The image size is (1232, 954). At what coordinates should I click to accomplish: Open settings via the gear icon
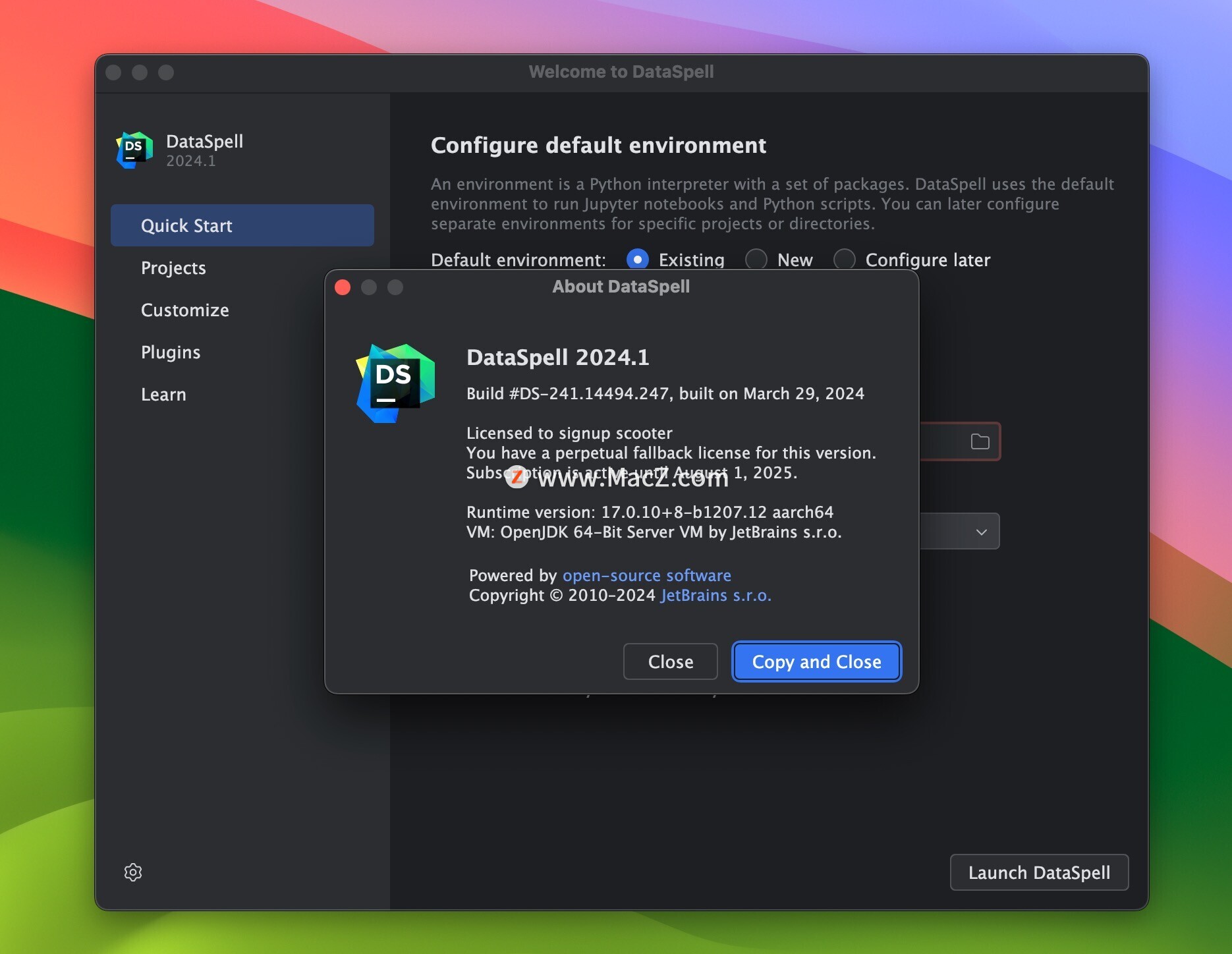click(133, 872)
